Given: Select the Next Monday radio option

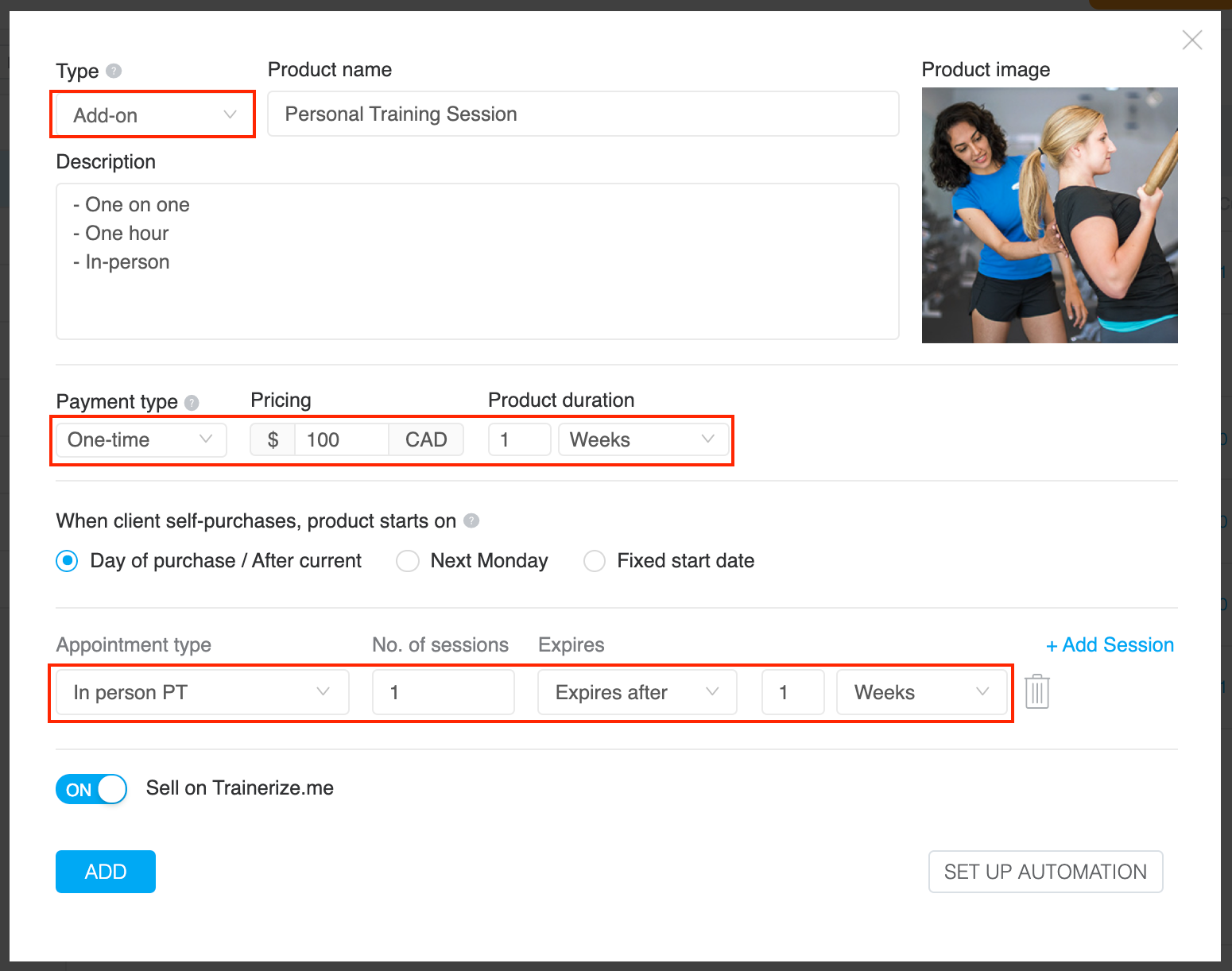Looking at the screenshot, I should (408, 561).
